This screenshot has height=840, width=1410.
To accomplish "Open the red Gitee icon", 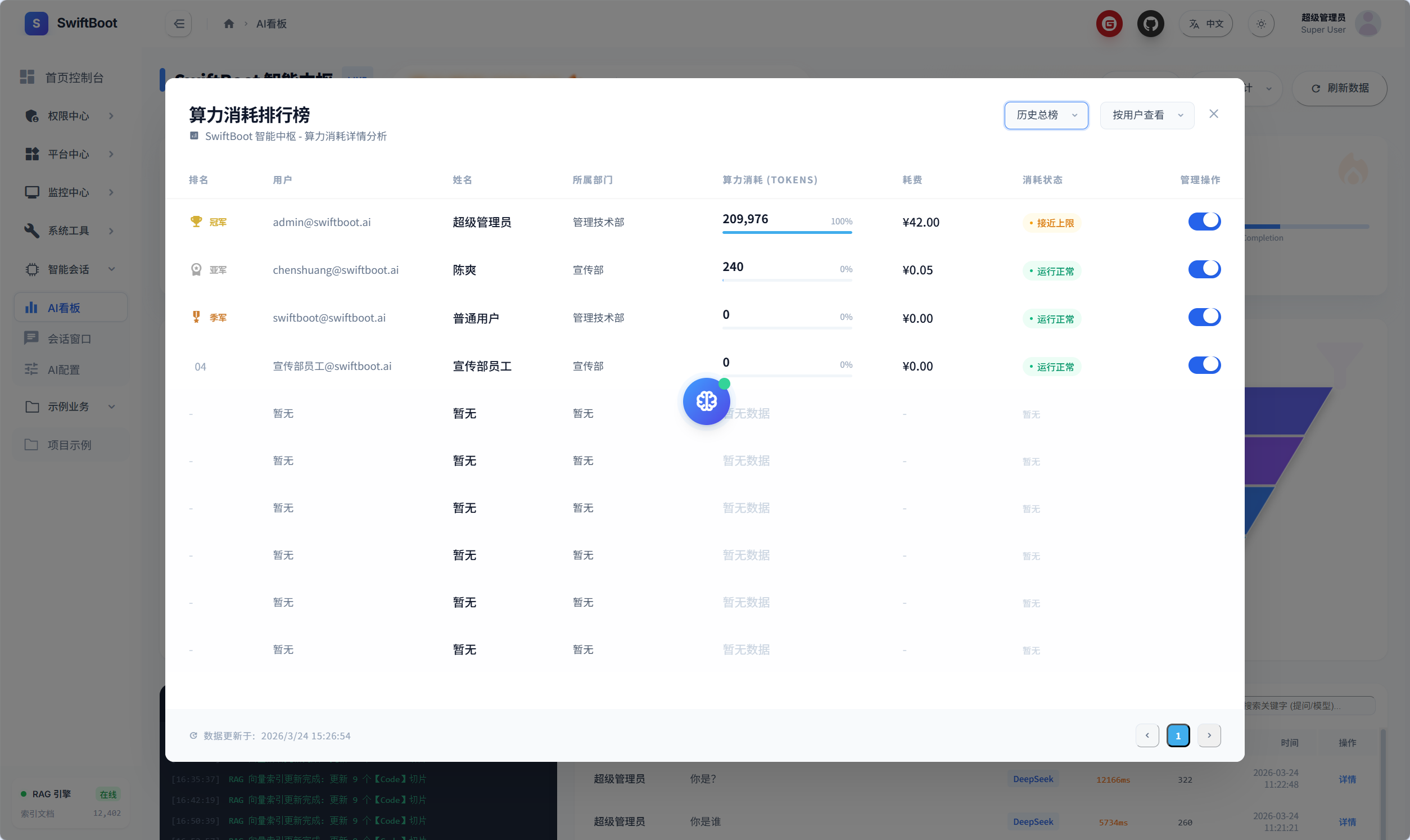I will 1109,24.
